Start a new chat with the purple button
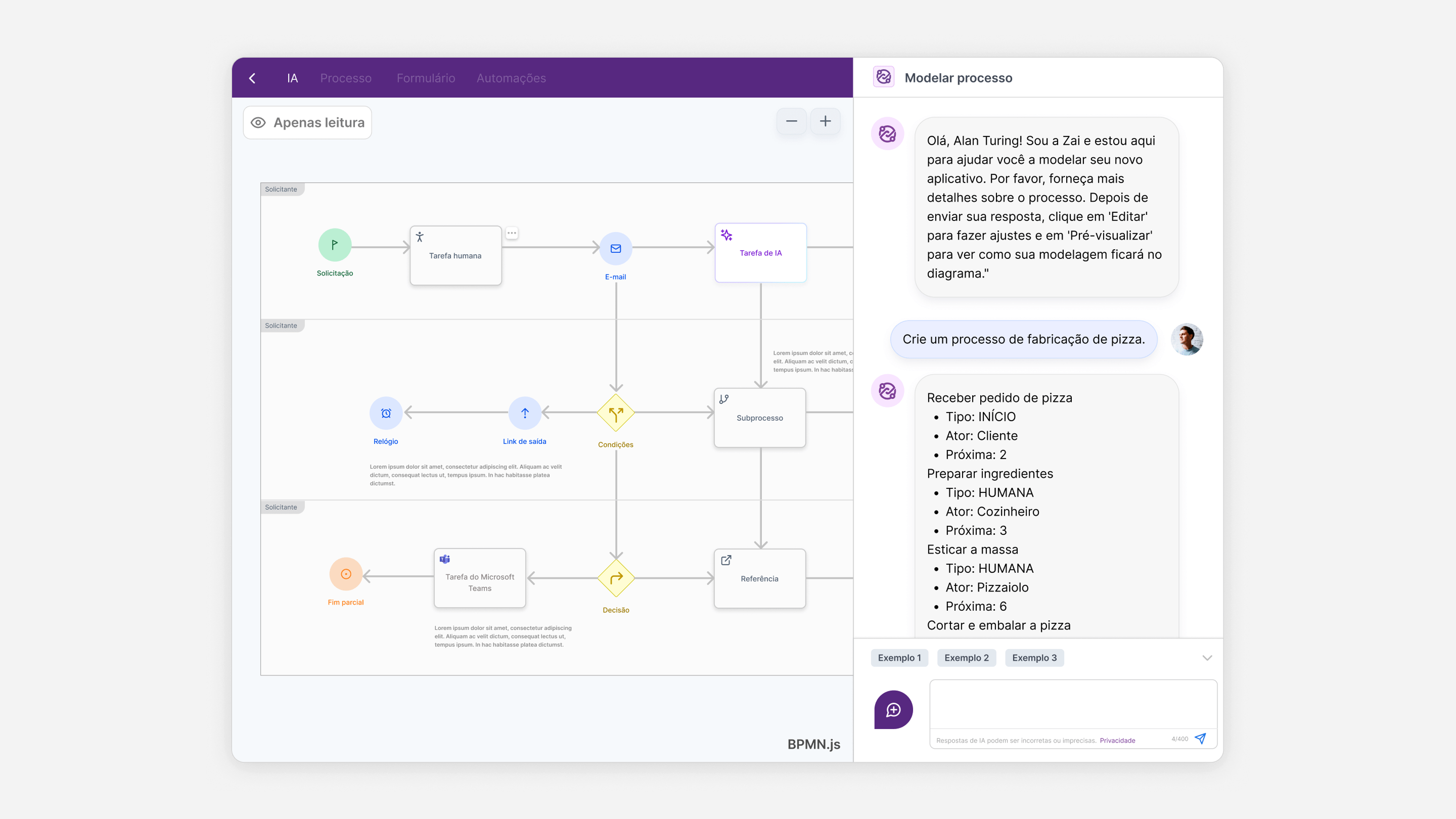Screen dimensions: 1456x819 (x=894, y=710)
